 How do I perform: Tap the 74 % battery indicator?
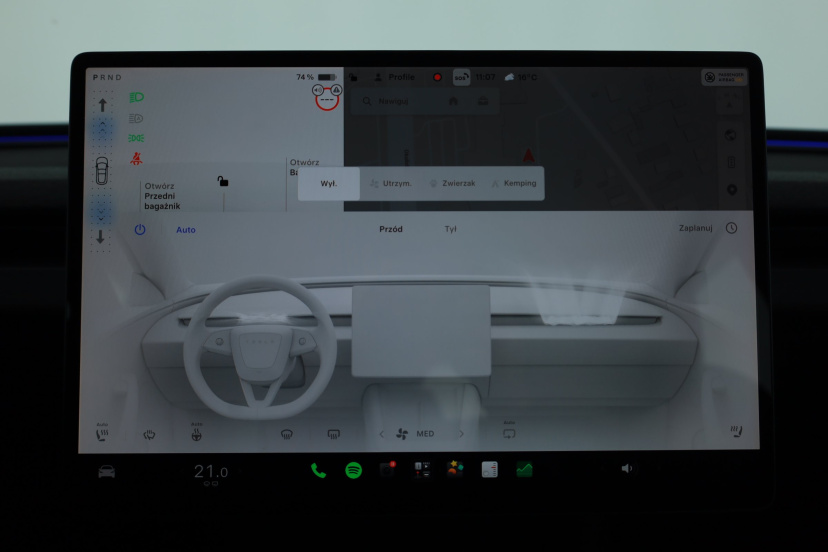316,77
